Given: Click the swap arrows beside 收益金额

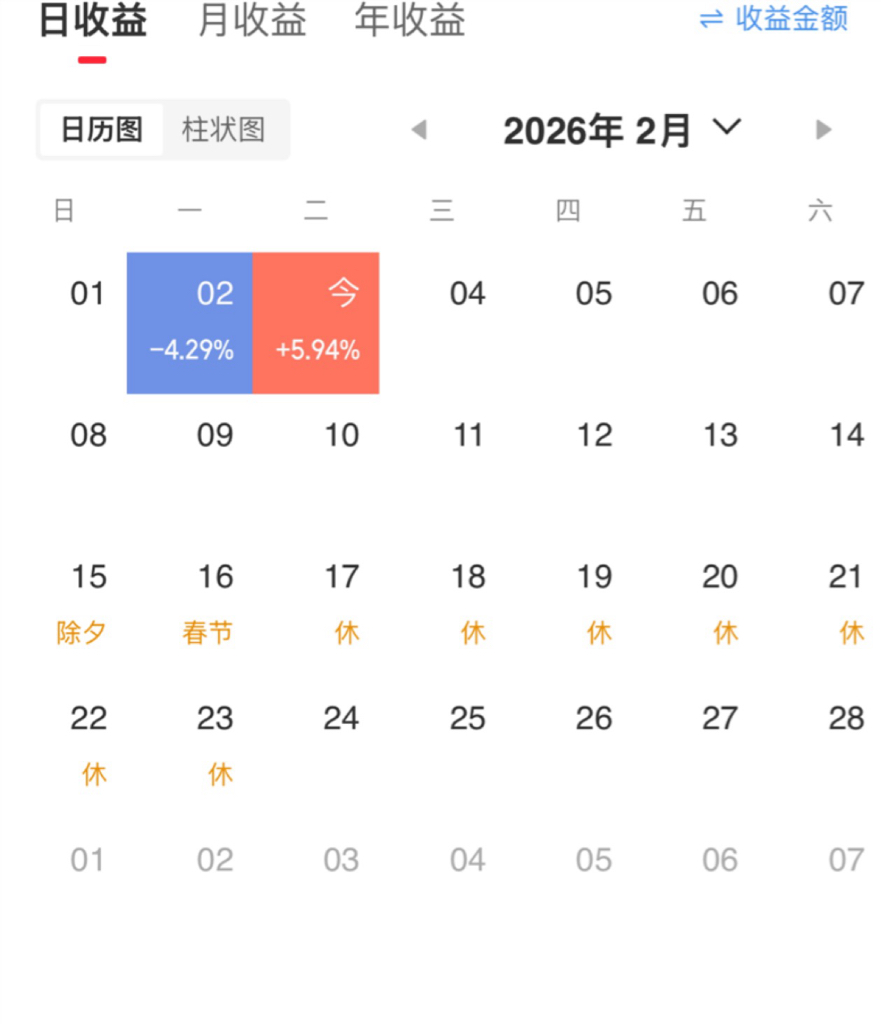Looking at the screenshot, I should pyautogui.click(x=711, y=20).
